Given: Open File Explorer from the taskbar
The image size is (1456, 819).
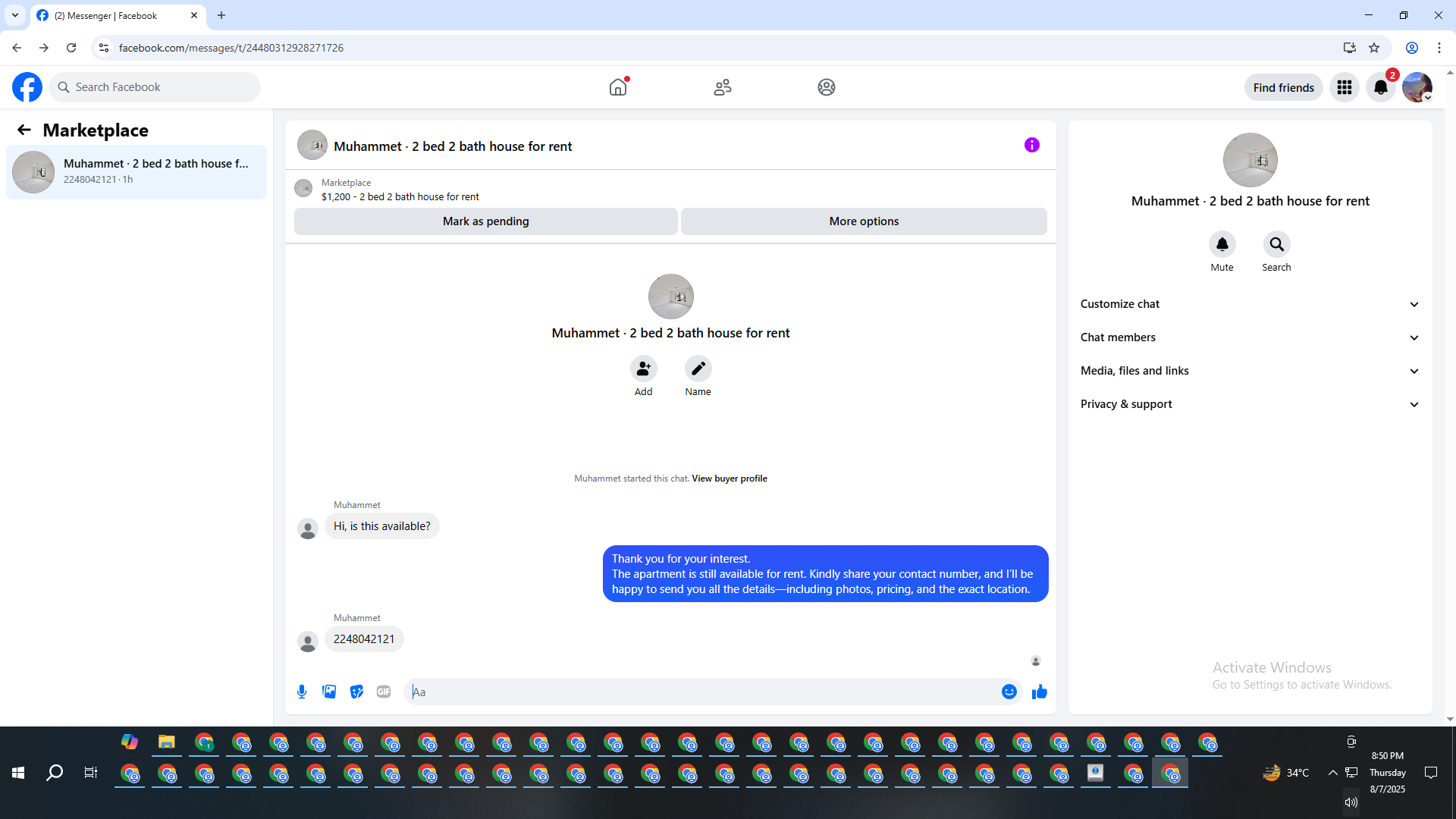Looking at the screenshot, I should tap(167, 742).
